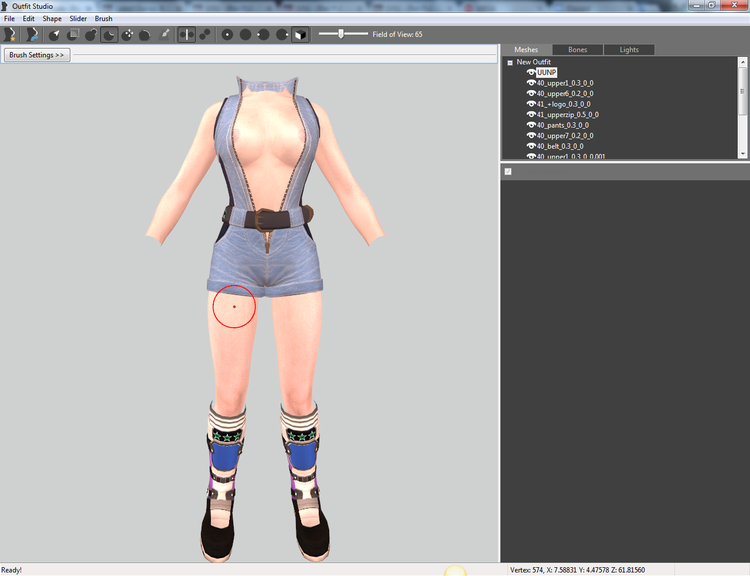Select the Deflate brush tool
The image size is (750, 576).
coord(109,34)
